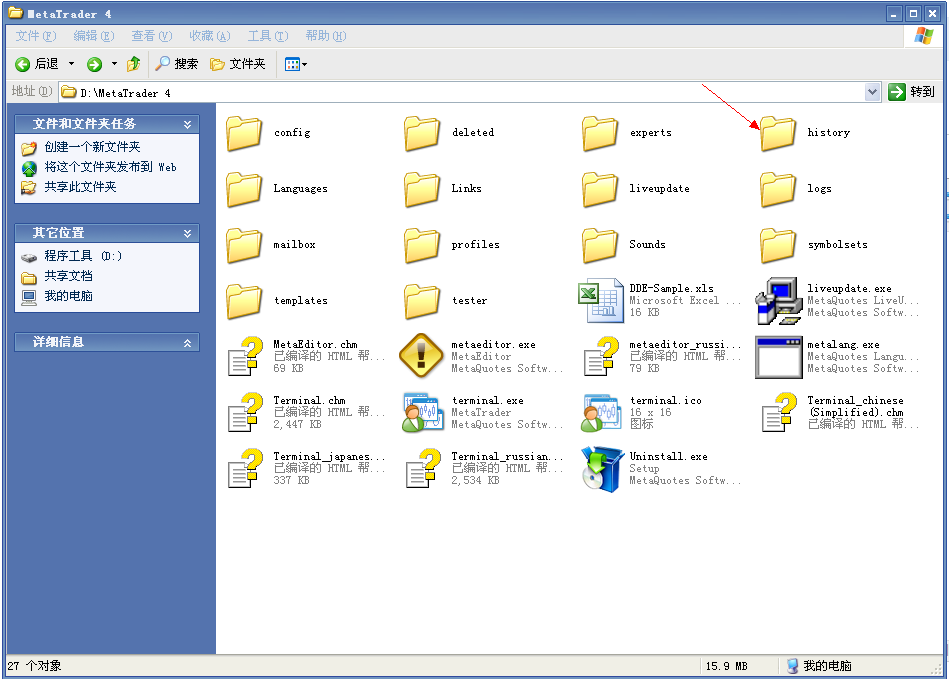
Task: Select the metalang.exe icon
Action: (779, 356)
